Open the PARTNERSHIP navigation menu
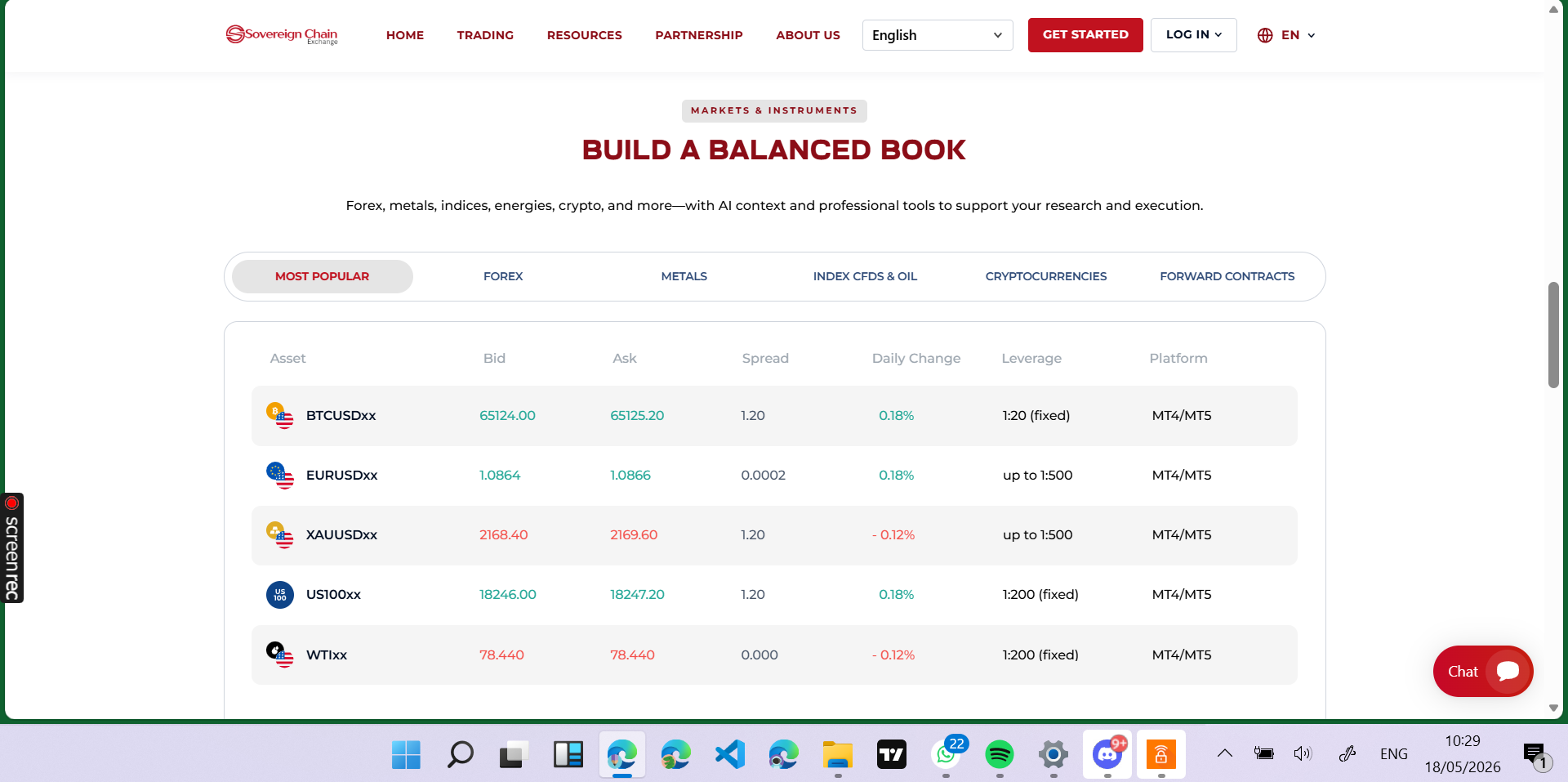This screenshot has height=782, width=1568. tap(699, 35)
